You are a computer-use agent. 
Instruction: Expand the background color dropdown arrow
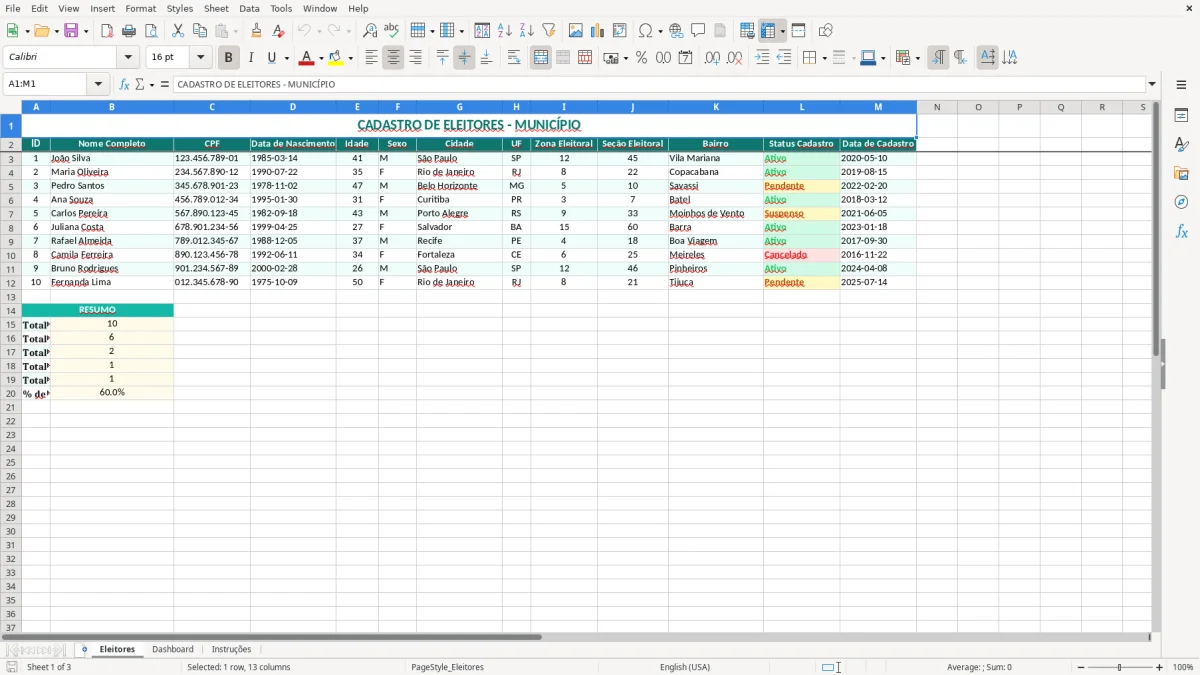[x=350, y=59]
